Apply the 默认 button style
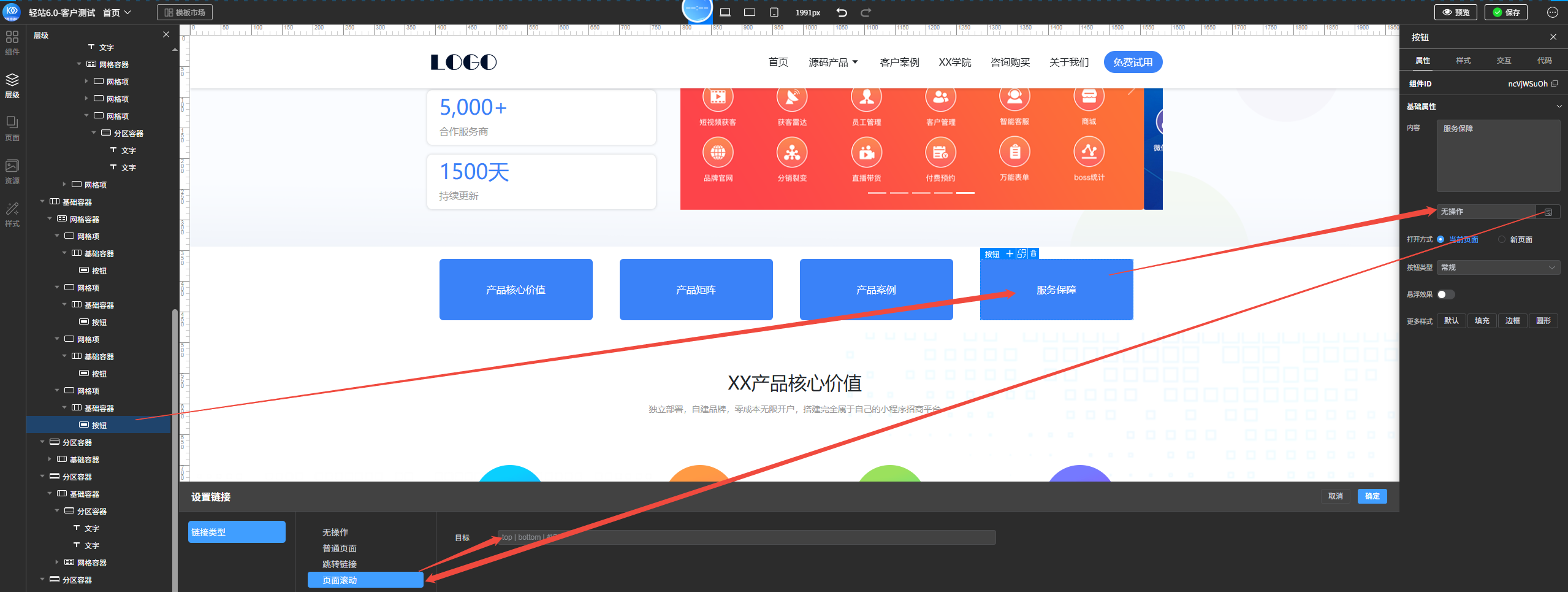 click(x=1451, y=321)
